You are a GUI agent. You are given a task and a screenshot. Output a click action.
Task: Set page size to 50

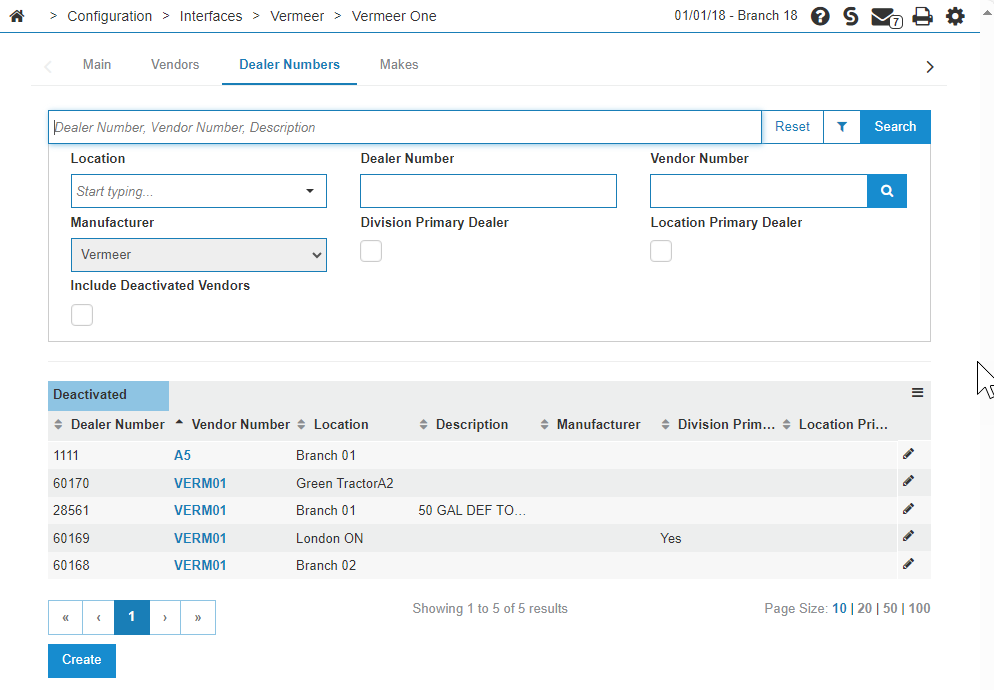(x=890, y=609)
